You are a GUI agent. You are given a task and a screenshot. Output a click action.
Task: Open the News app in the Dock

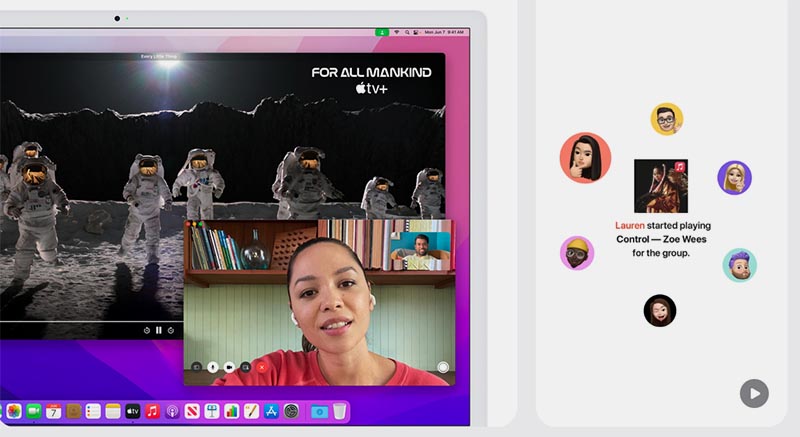[192, 411]
